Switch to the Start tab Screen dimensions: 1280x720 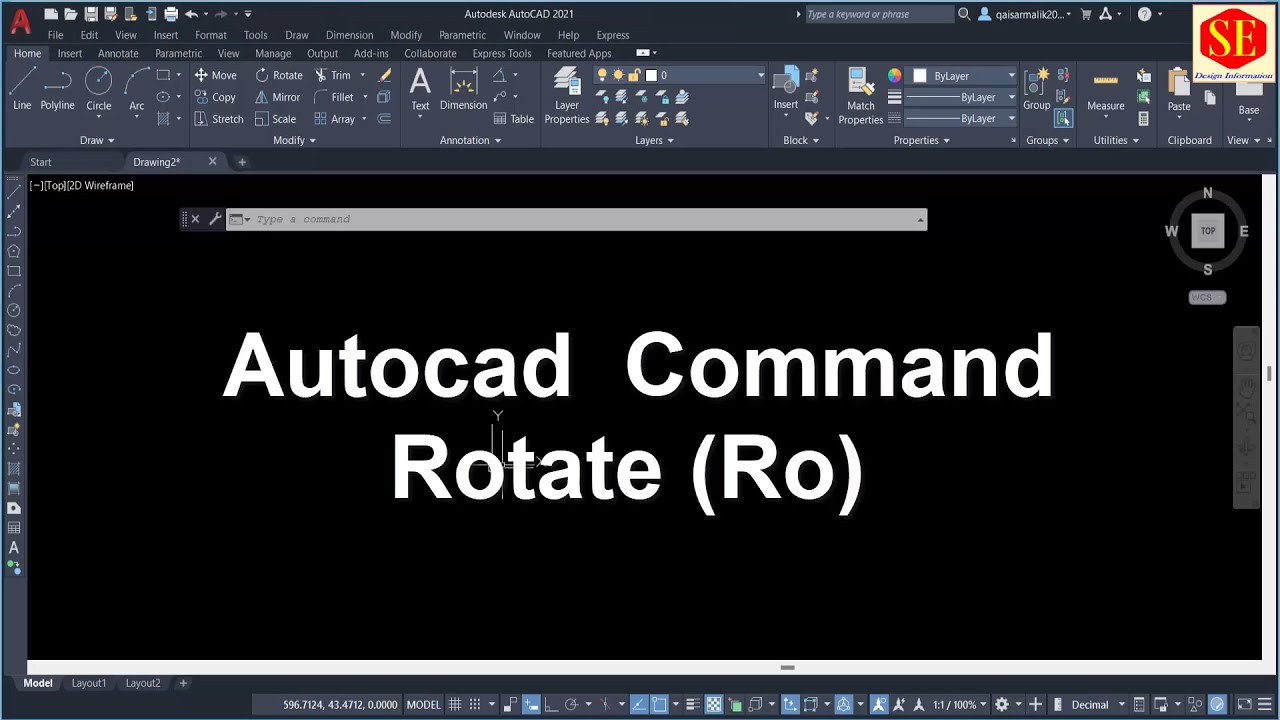pyautogui.click(x=40, y=162)
